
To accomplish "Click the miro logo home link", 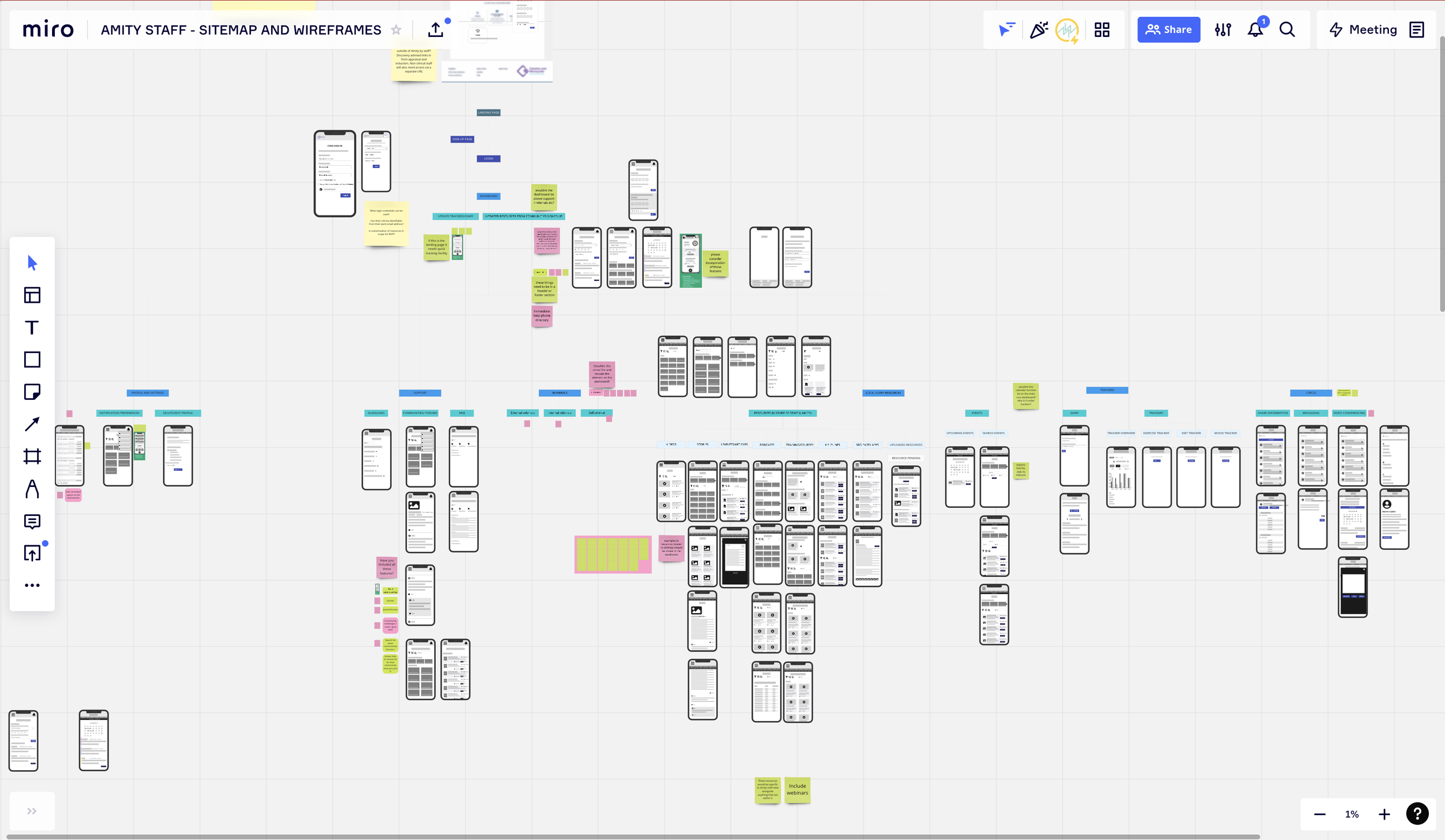I will 49,30.
